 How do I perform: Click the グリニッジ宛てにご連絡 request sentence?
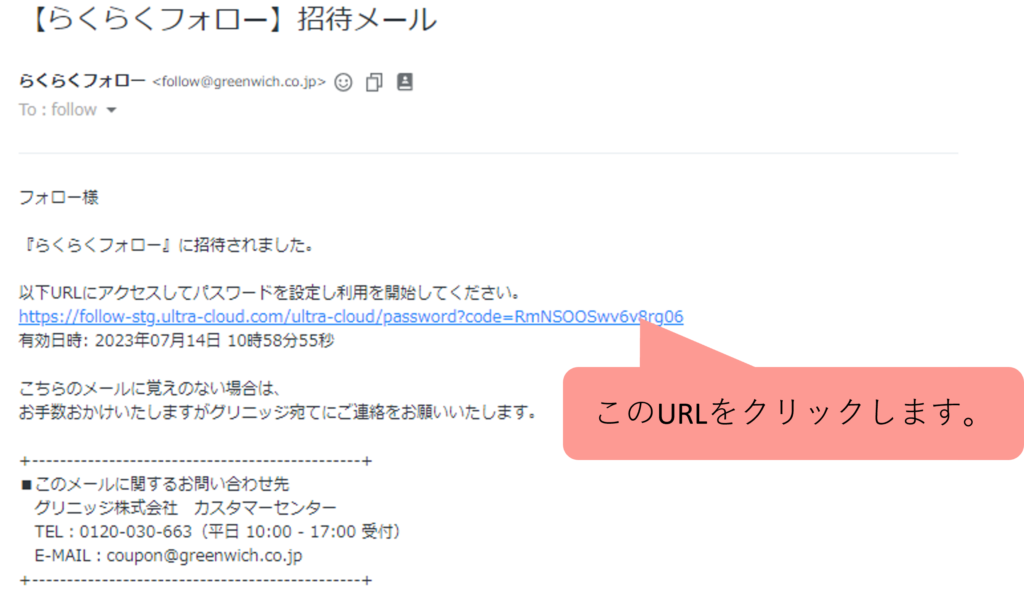click(278, 413)
